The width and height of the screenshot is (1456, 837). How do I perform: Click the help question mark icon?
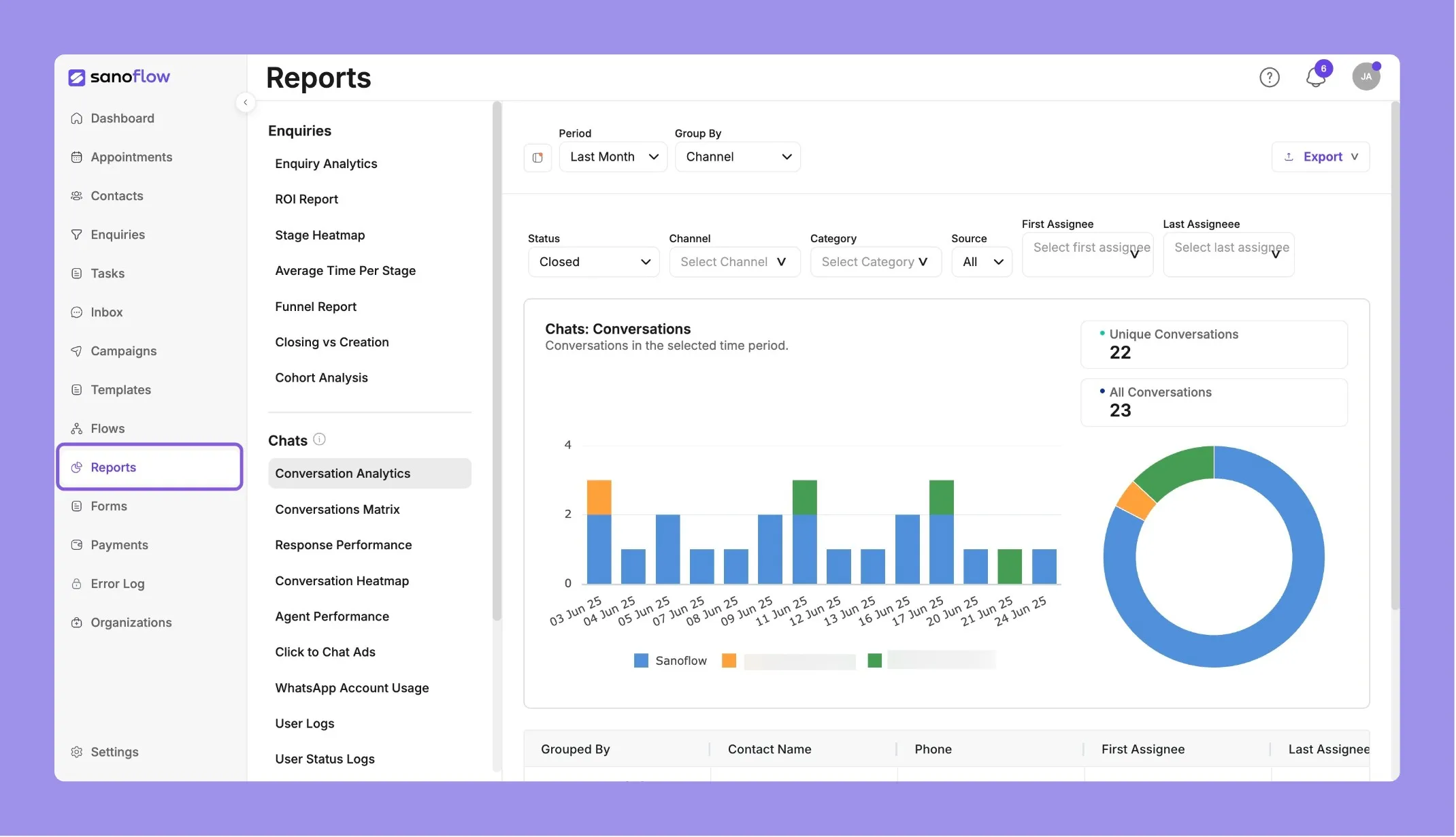point(1270,77)
